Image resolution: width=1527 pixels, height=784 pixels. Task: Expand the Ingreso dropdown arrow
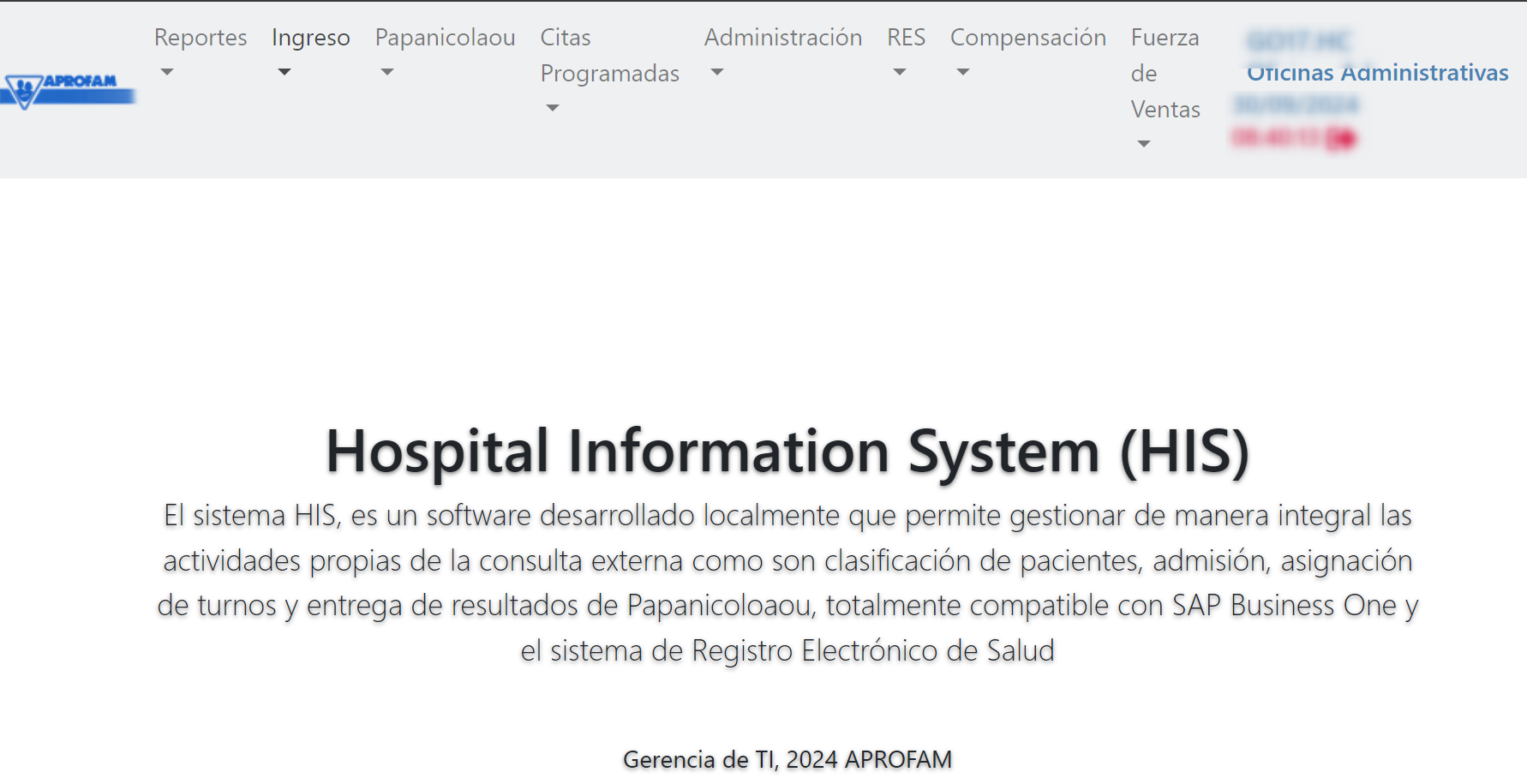284,73
